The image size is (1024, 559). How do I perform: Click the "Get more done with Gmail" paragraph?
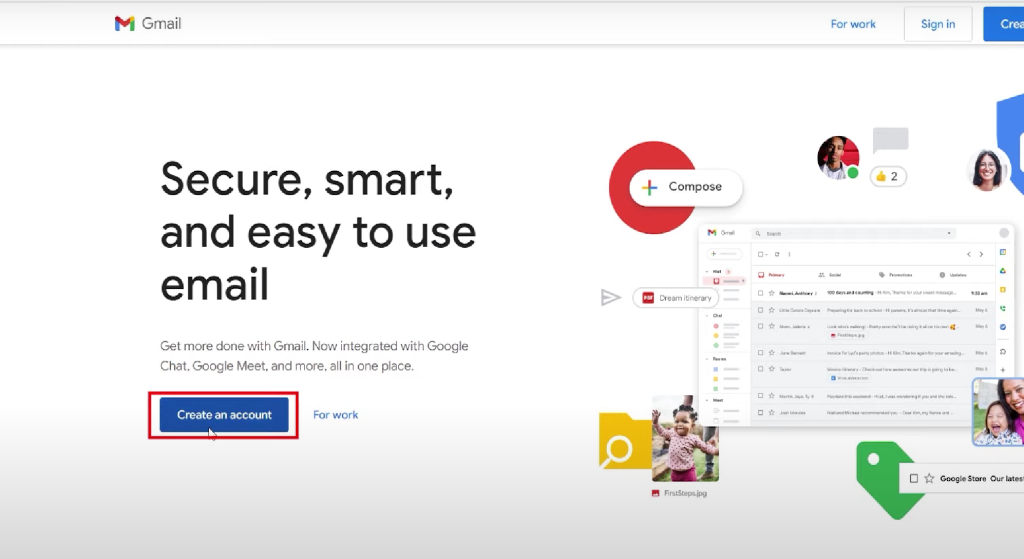314,356
